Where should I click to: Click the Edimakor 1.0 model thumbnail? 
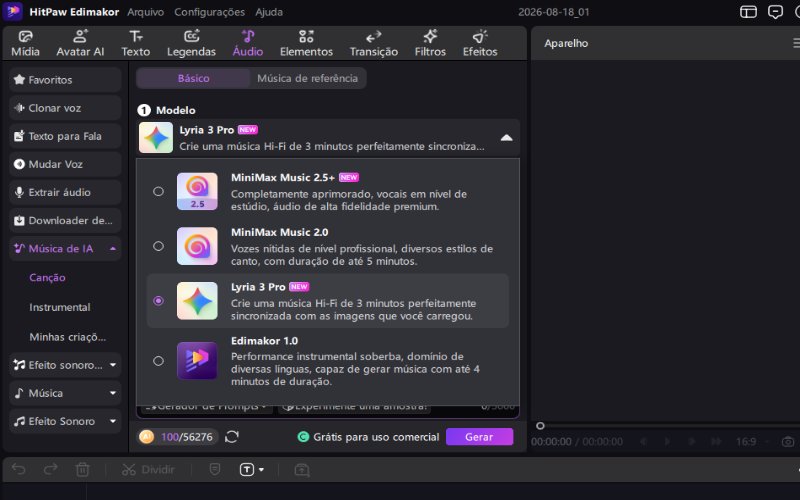coord(197,361)
